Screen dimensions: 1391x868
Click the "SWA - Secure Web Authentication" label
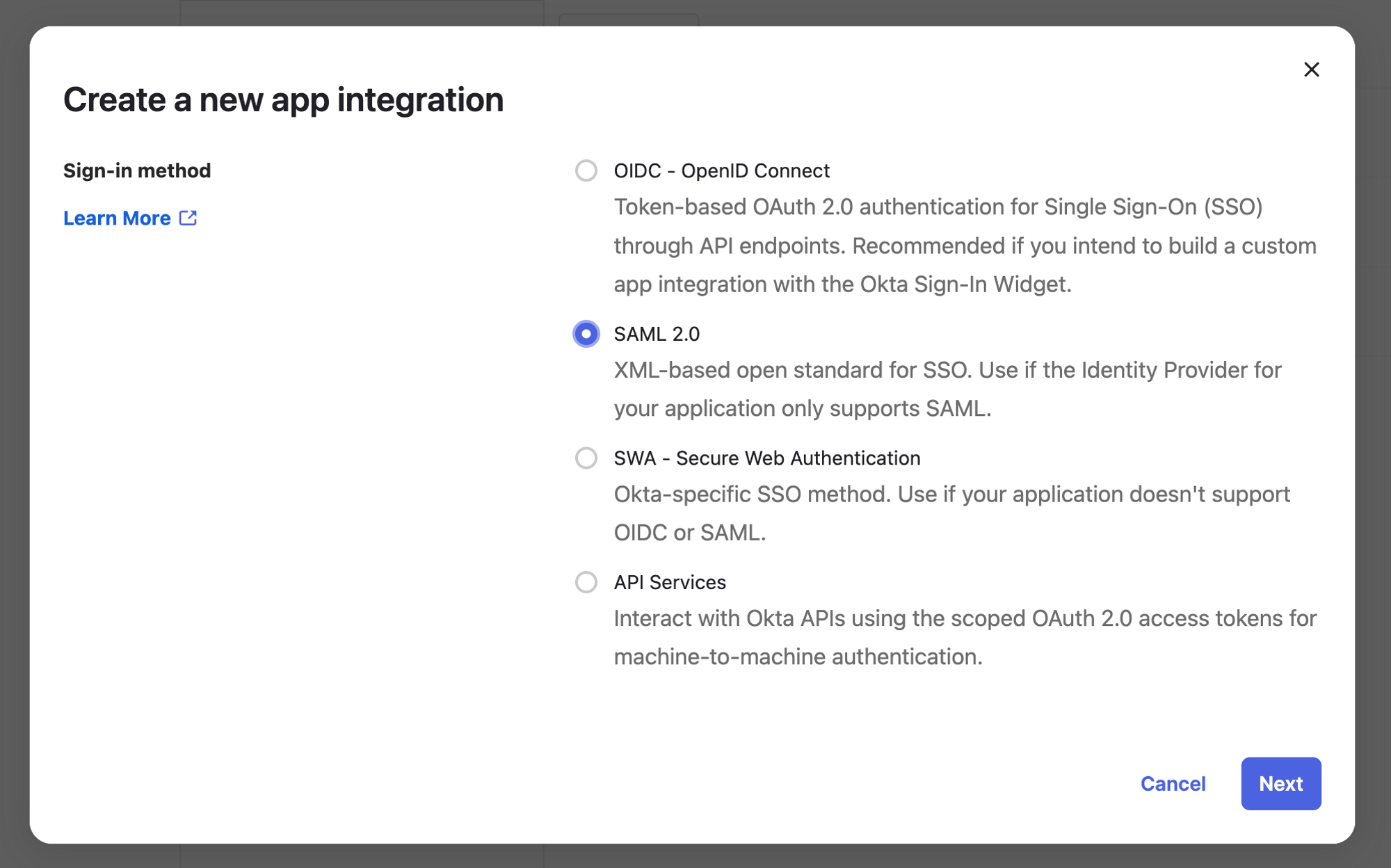766,458
